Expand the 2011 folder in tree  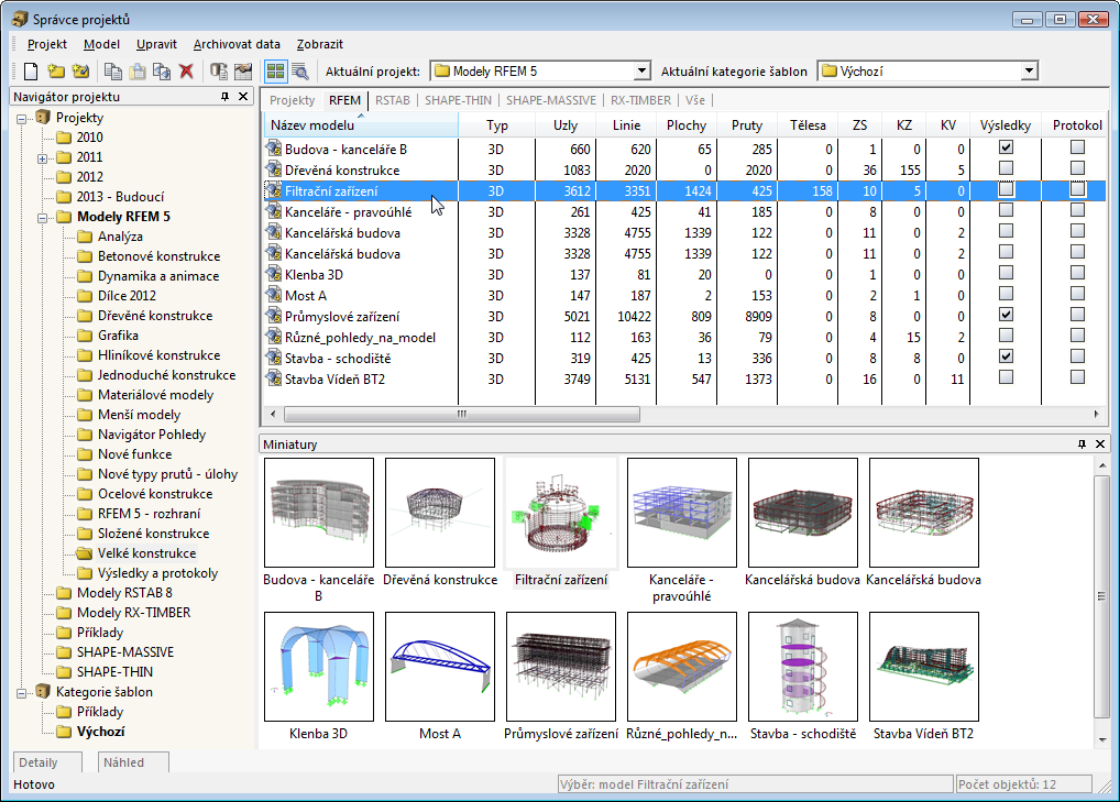click(42, 158)
